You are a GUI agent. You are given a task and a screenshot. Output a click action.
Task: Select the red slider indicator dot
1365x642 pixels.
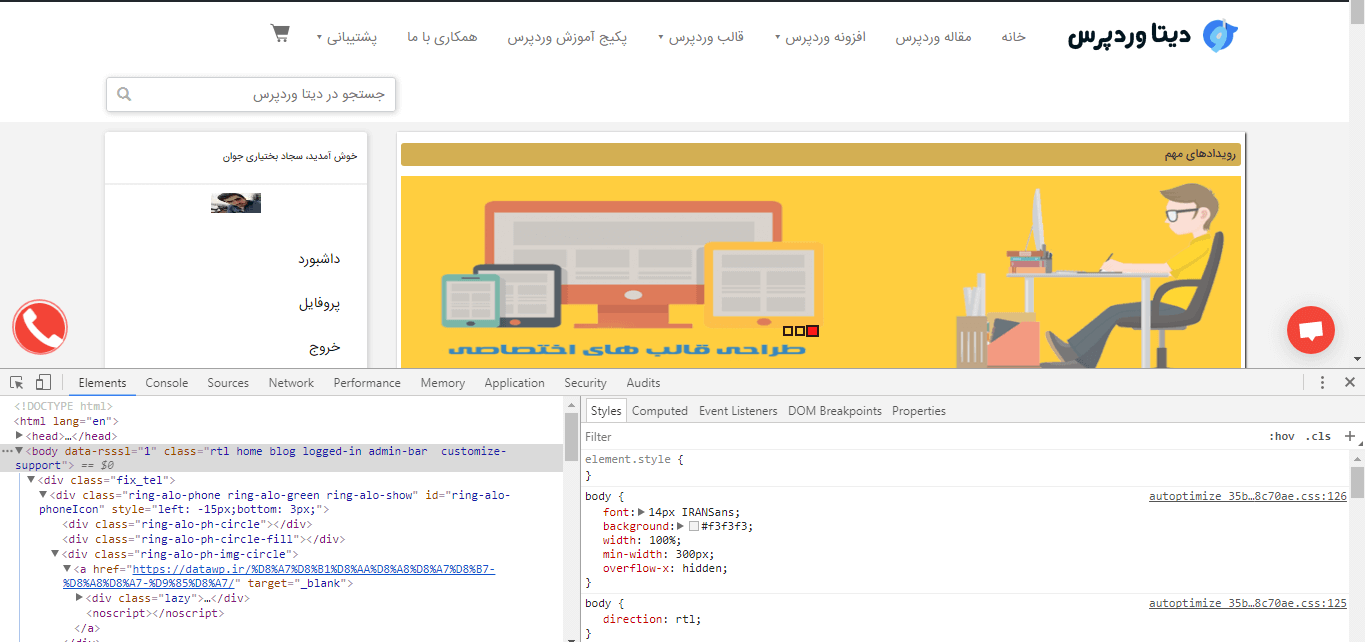tap(812, 331)
